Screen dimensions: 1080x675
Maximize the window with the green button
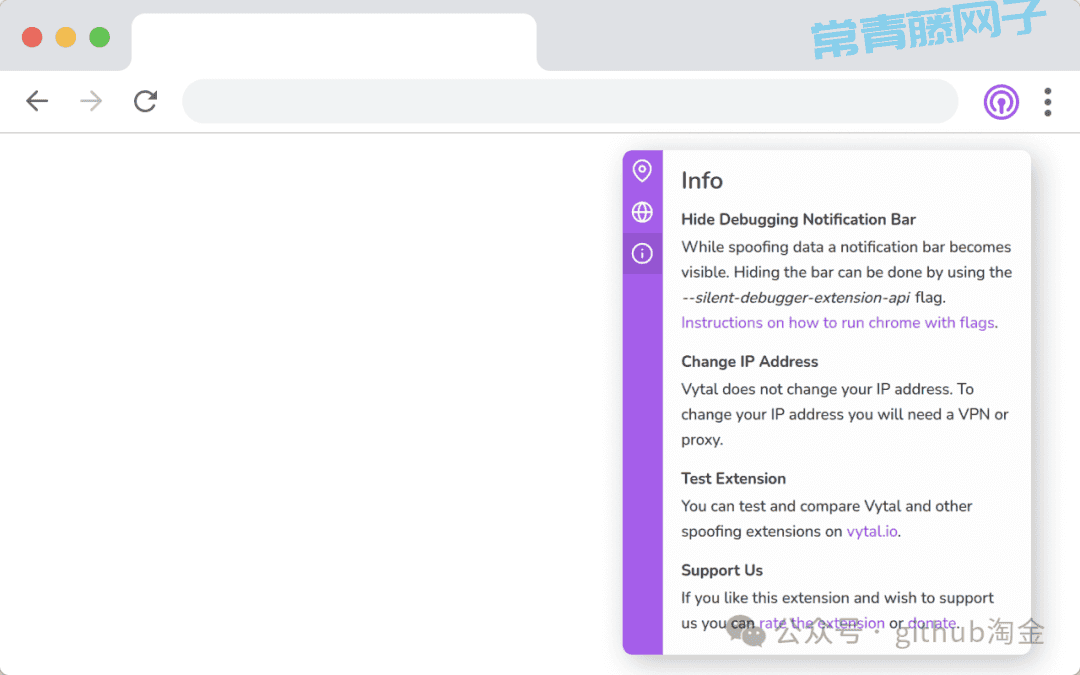click(x=100, y=37)
